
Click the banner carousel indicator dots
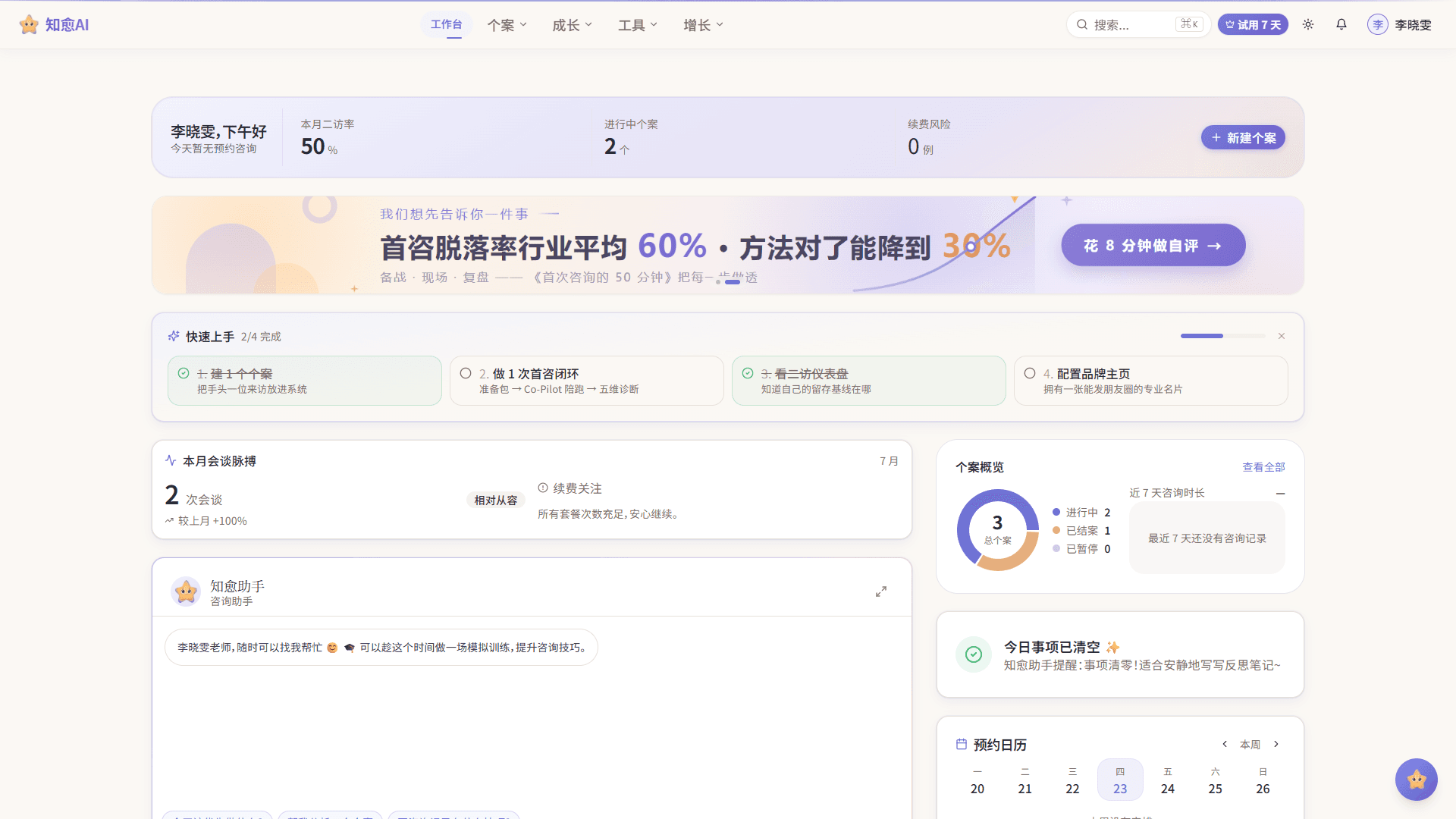point(728,282)
